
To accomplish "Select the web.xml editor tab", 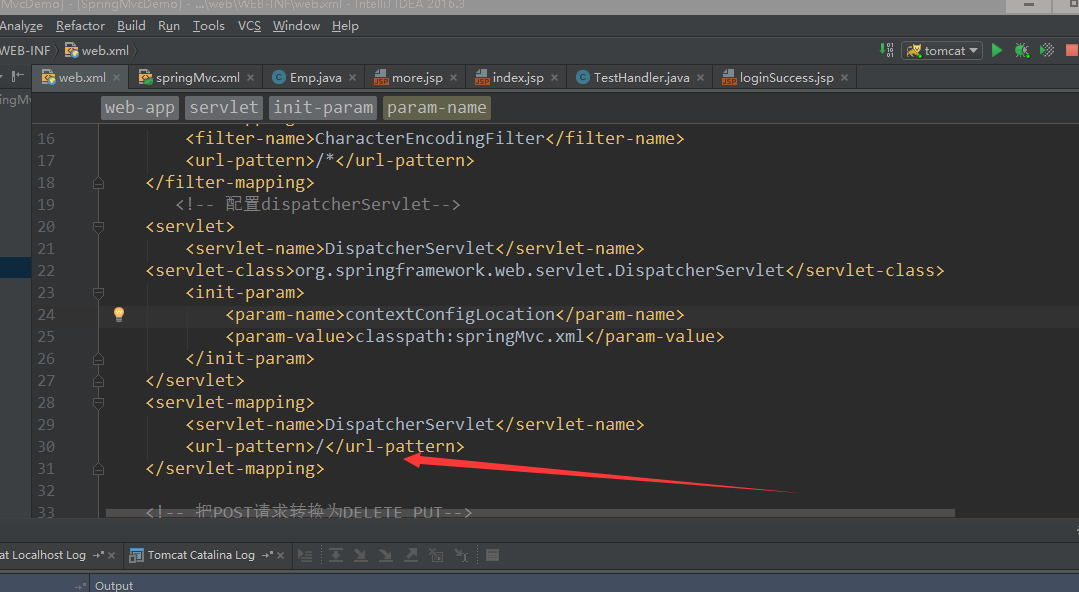I will (x=82, y=78).
